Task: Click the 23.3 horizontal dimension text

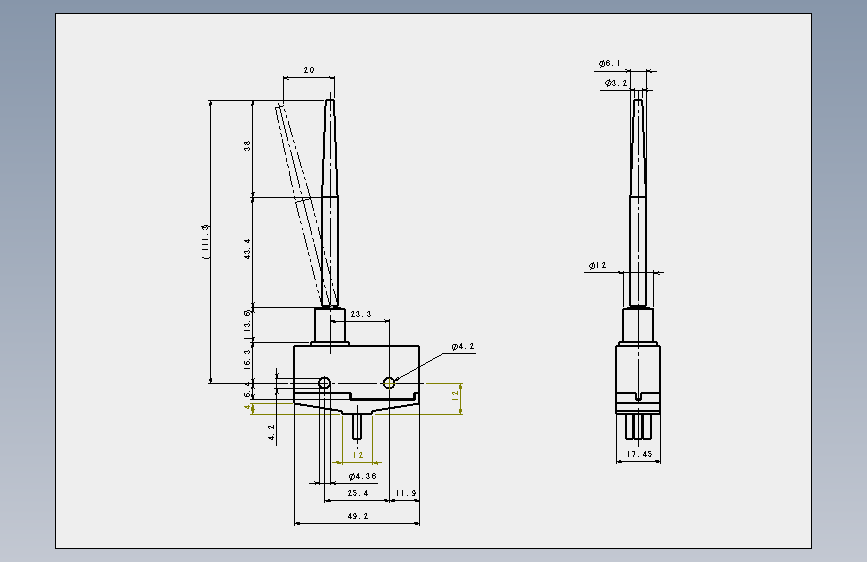Action: (361, 314)
